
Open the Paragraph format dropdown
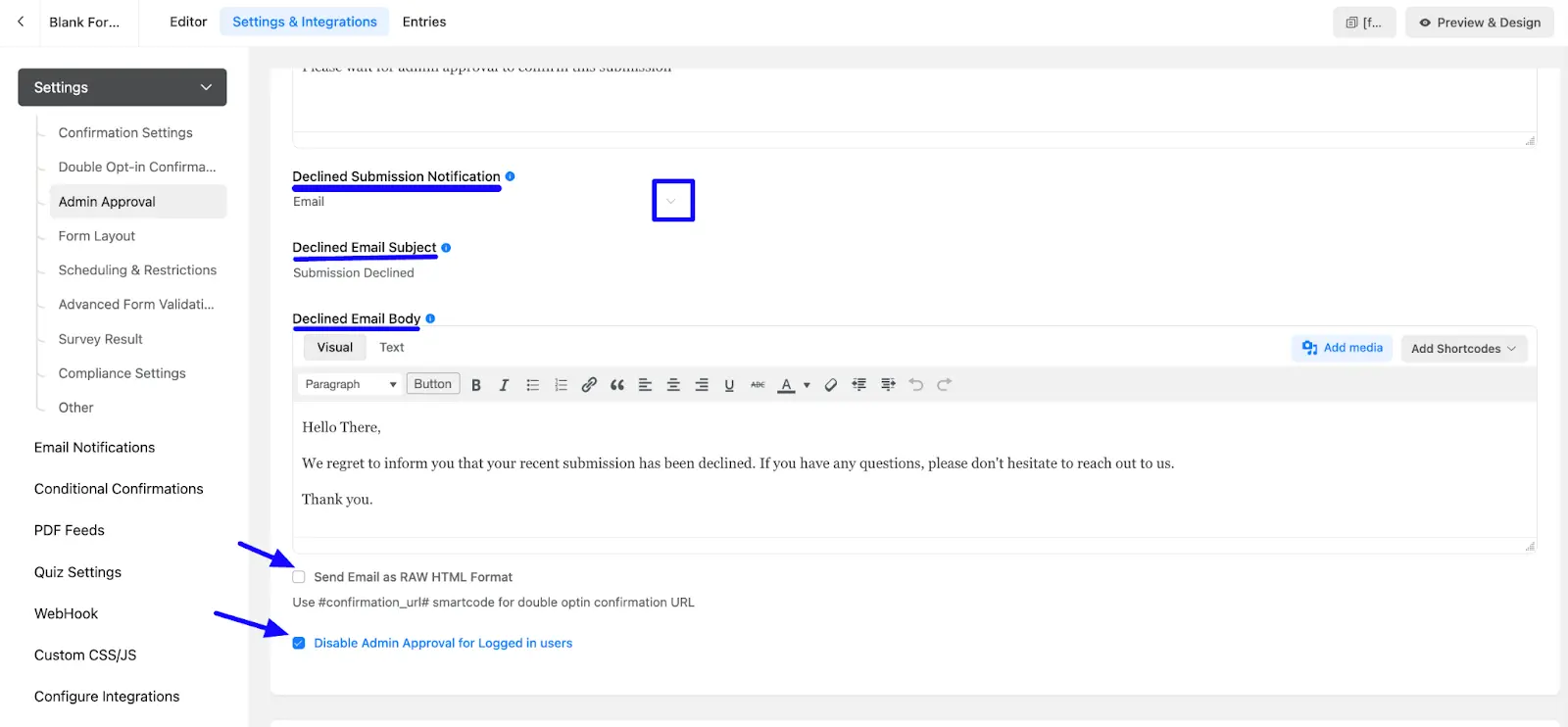point(350,384)
